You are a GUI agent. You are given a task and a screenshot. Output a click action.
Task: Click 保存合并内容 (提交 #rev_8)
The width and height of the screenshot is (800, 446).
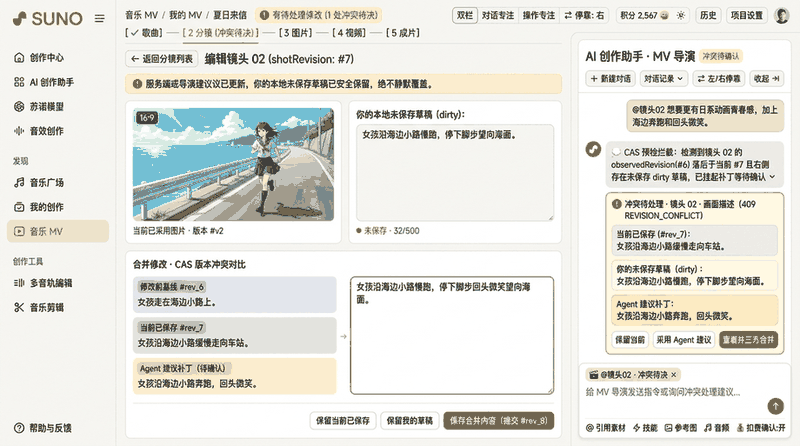(x=498, y=421)
